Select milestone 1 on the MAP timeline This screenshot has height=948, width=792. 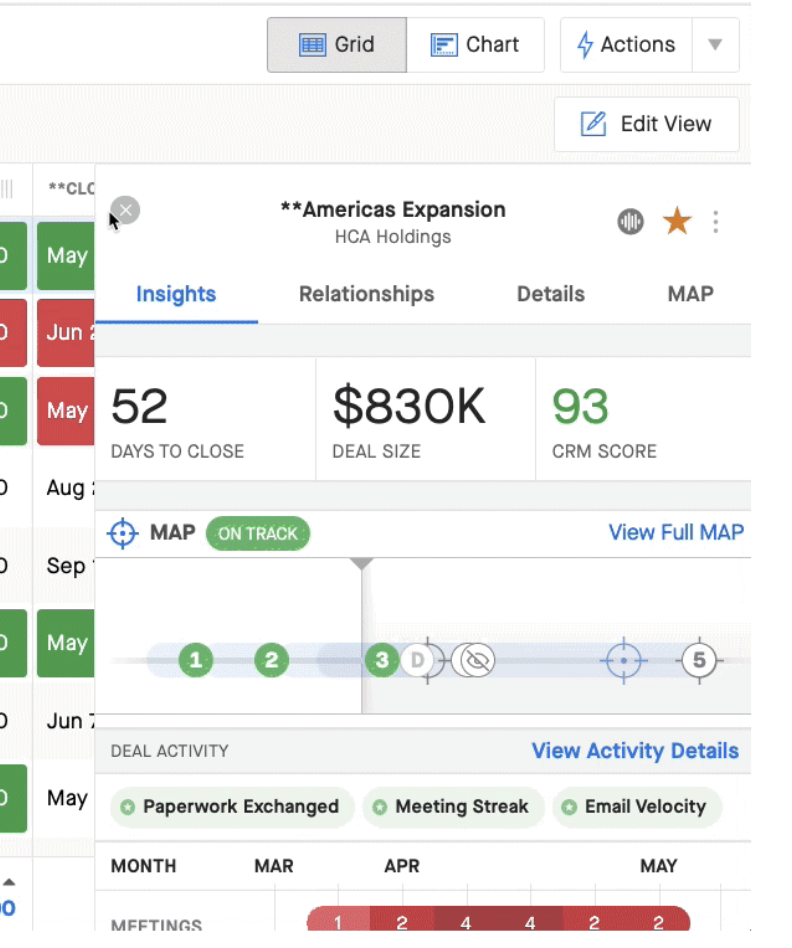pyautogui.click(x=196, y=660)
